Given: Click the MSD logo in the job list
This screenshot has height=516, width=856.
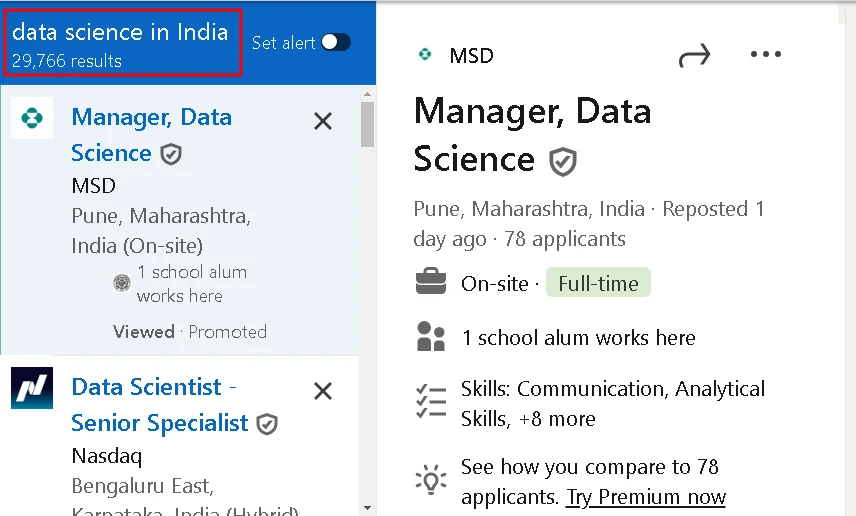Looking at the screenshot, I should [32, 117].
